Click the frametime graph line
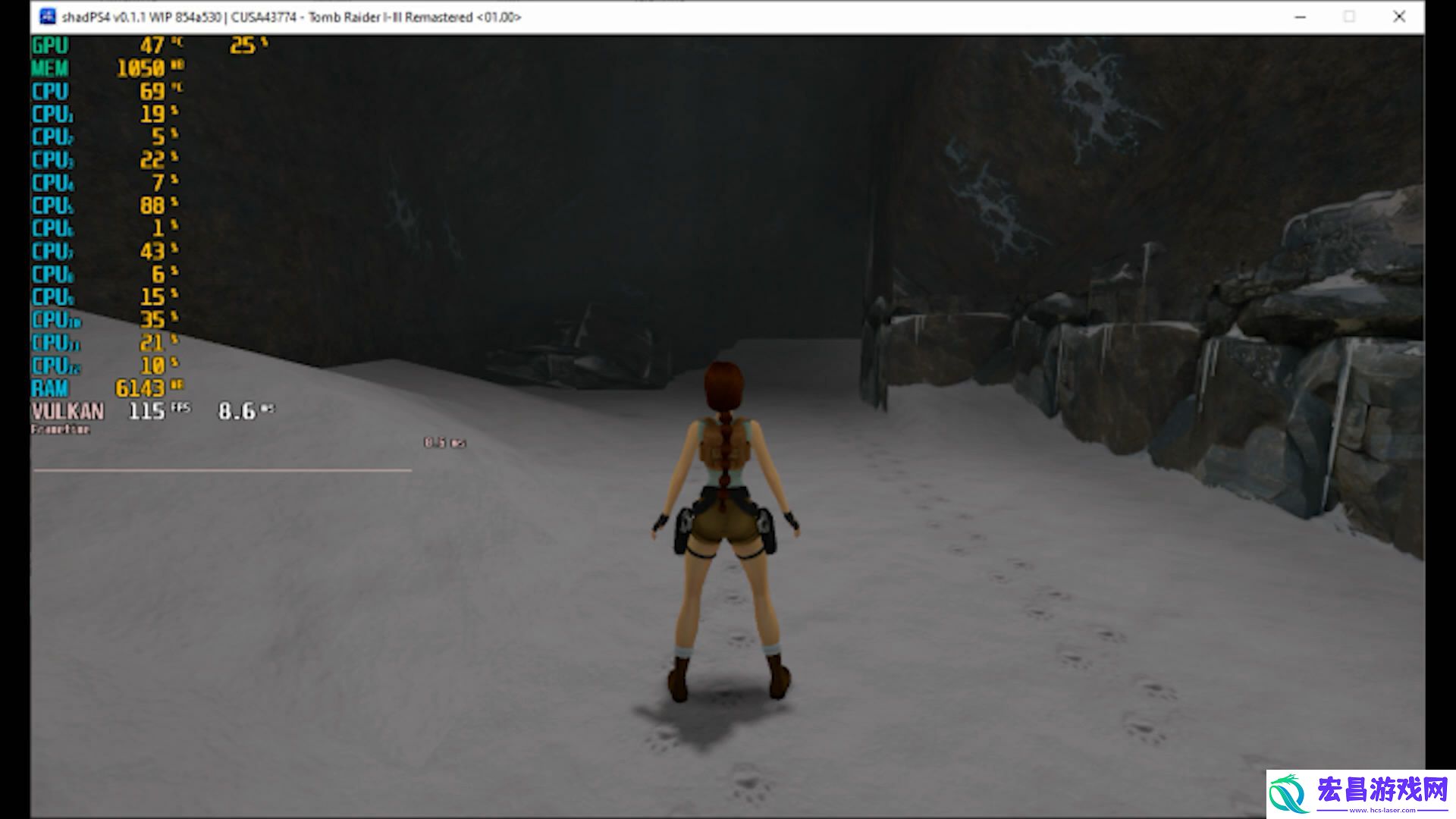Image resolution: width=1456 pixels, height=819 pixels. [x=222, y=470]
